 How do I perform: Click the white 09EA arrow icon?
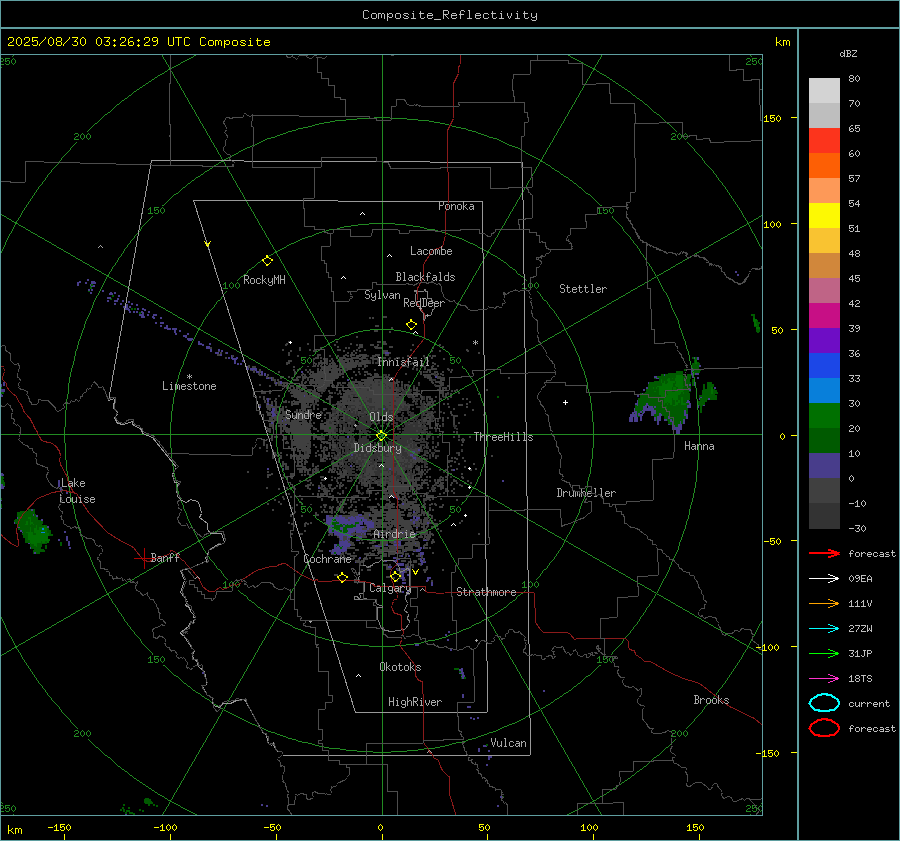[824, 579]
